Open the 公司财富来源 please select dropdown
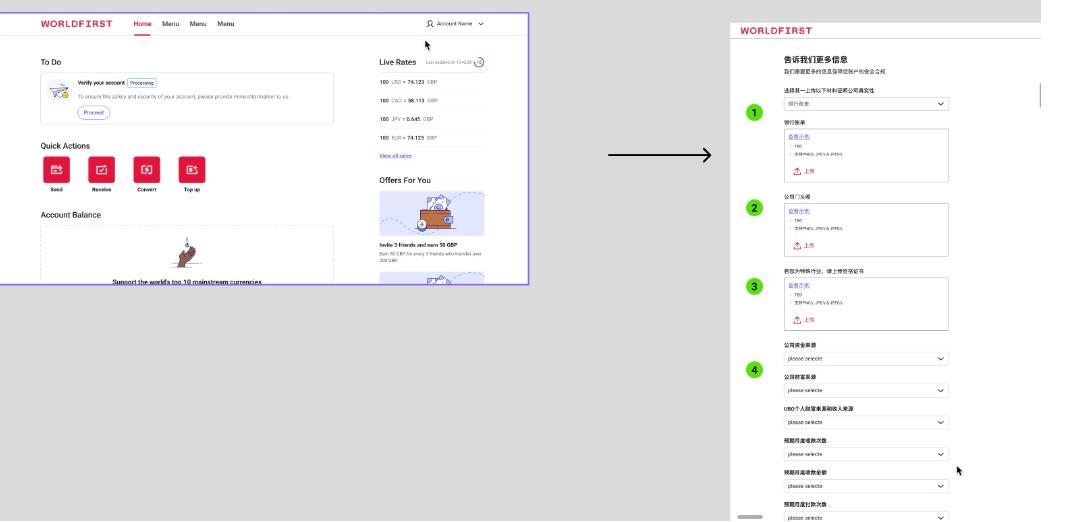Viewport: 1073px width, 522px height. point(866,391)
